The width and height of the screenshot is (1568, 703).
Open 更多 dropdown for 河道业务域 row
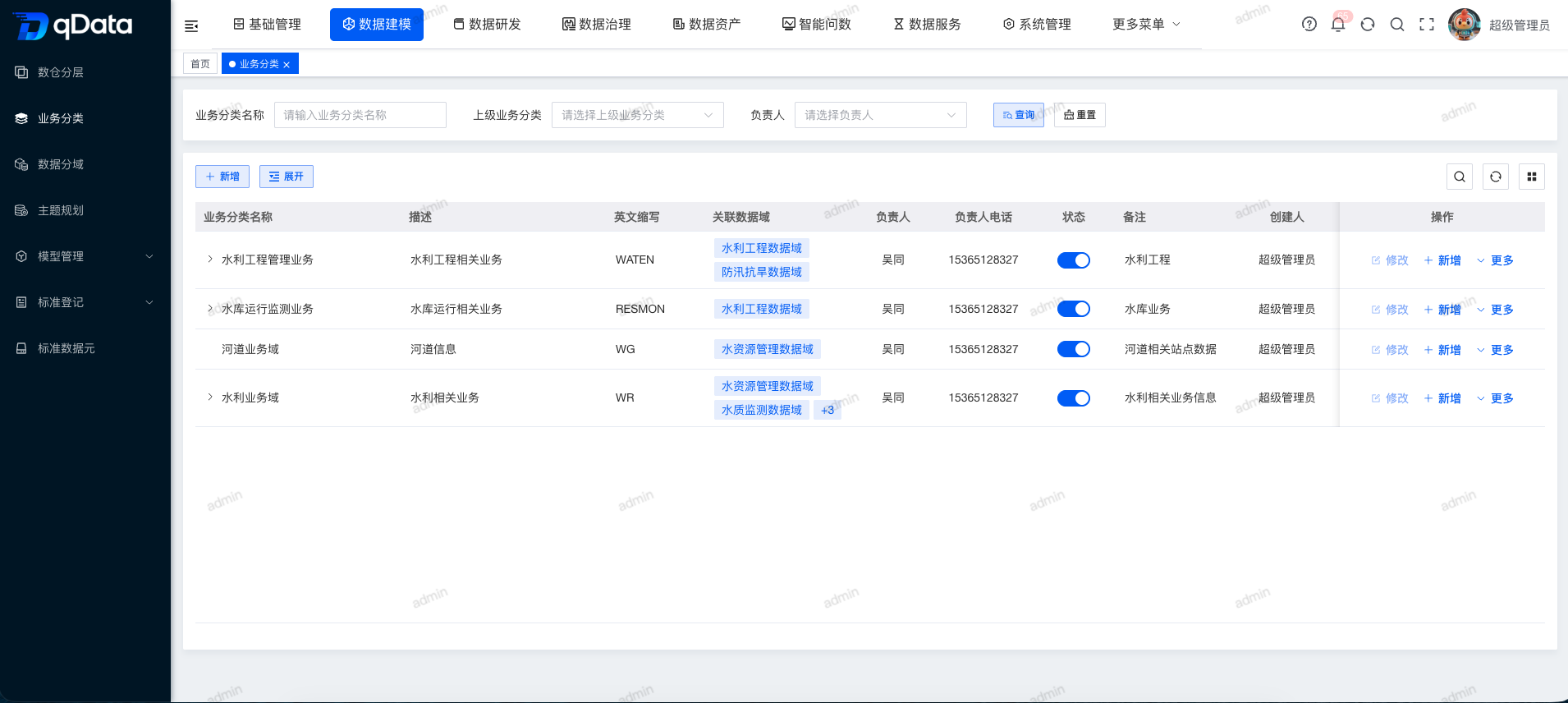1495,350
